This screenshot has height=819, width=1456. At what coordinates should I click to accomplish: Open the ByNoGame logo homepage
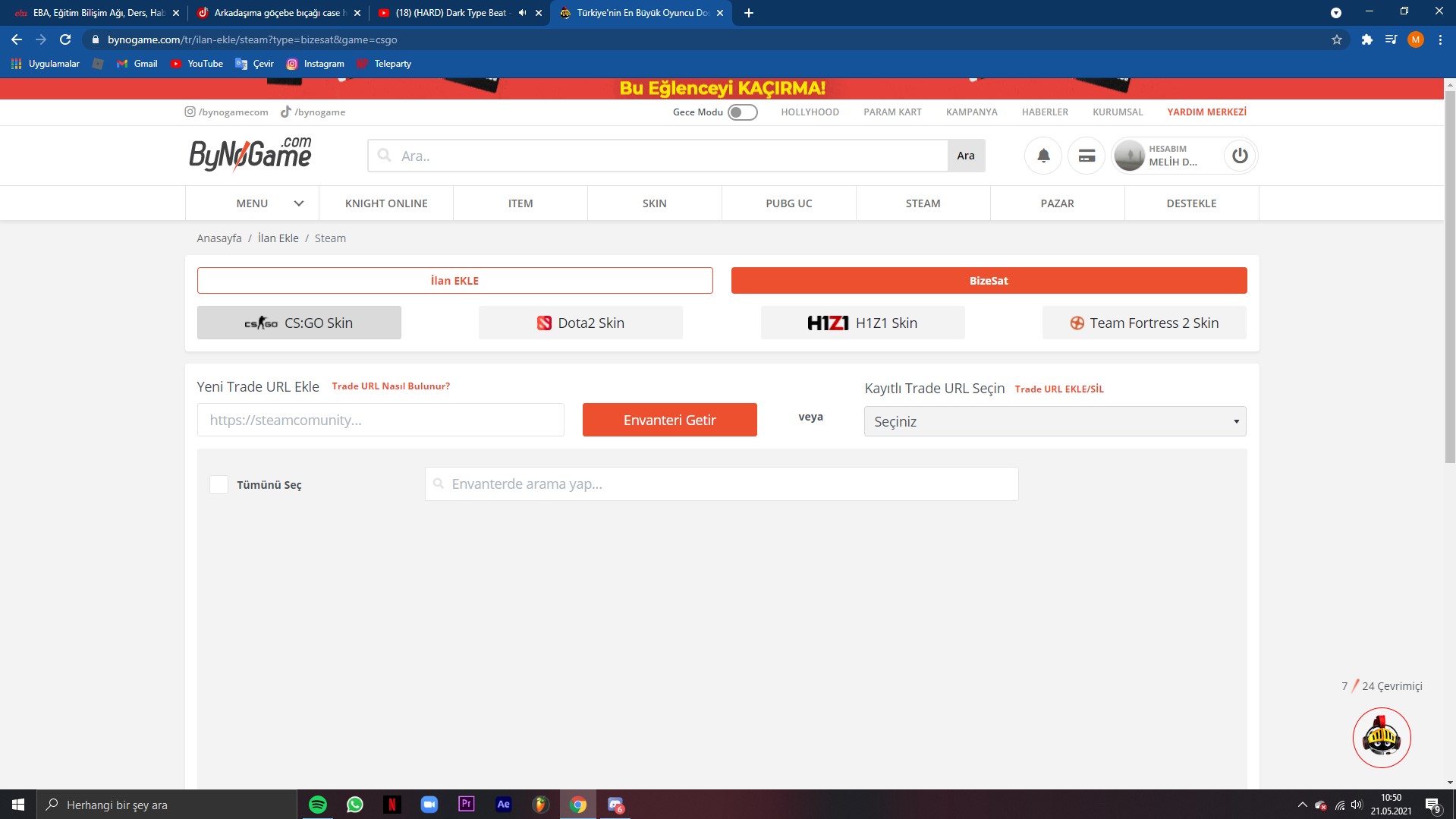click(x=250, y=154)
